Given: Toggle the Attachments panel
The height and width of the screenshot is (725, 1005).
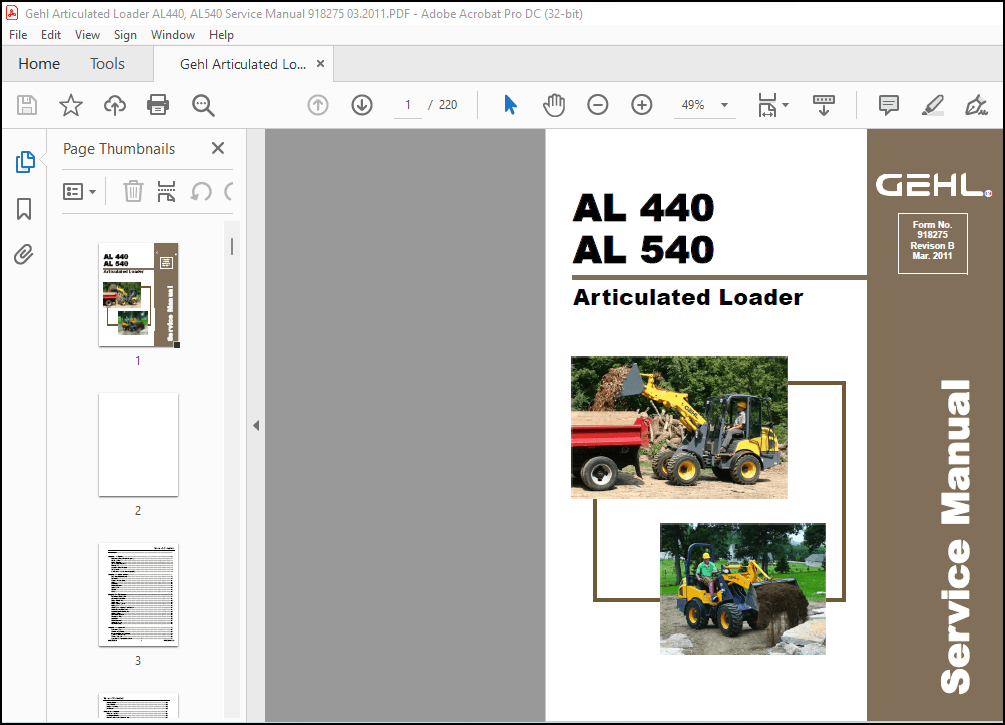Looking at the screenshot, I should click(24, 255).
